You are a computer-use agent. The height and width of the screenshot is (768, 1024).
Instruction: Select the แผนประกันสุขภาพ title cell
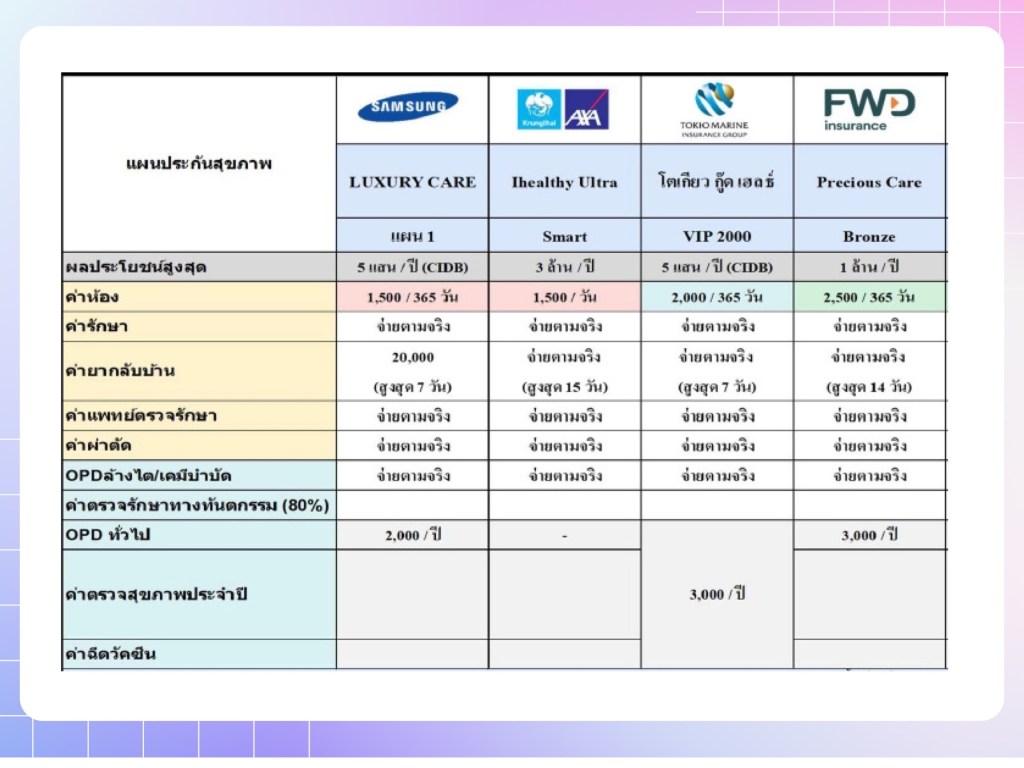pyautogui.click(x=199, y=163)
